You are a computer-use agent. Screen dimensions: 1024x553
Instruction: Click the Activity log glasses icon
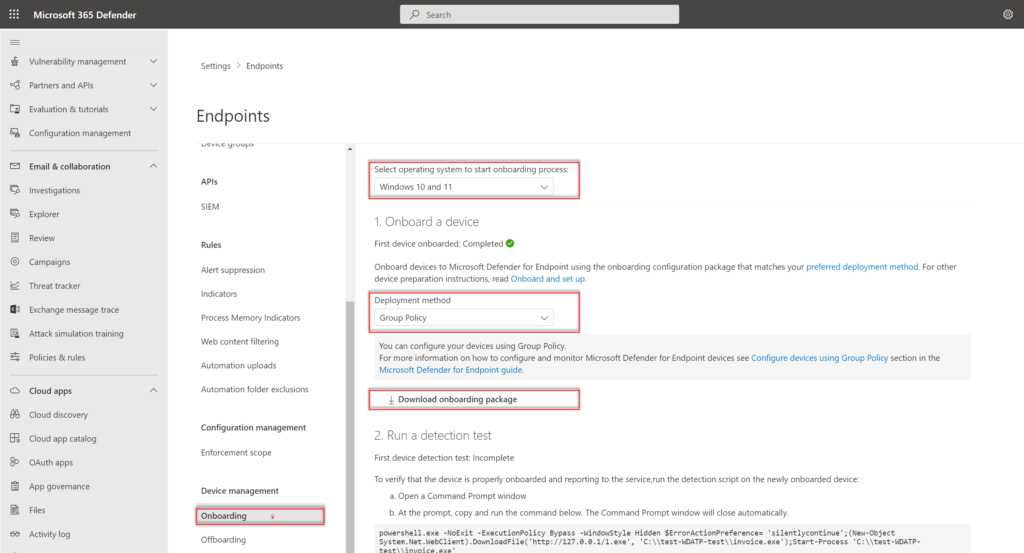point(15,534)
